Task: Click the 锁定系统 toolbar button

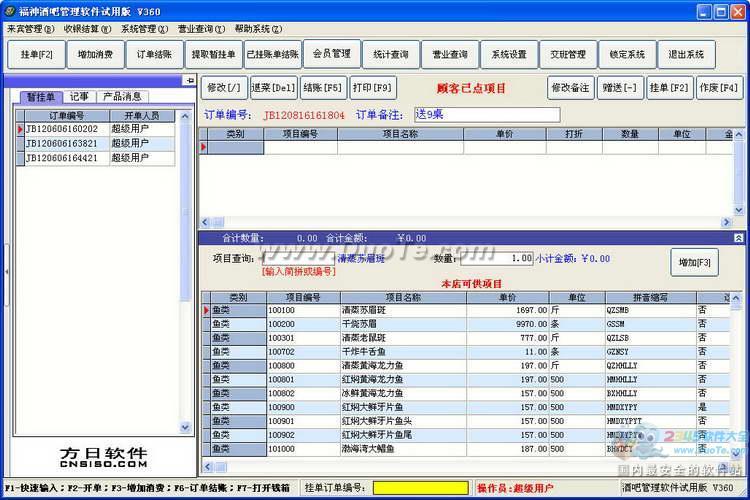Action: click(627, 55)
